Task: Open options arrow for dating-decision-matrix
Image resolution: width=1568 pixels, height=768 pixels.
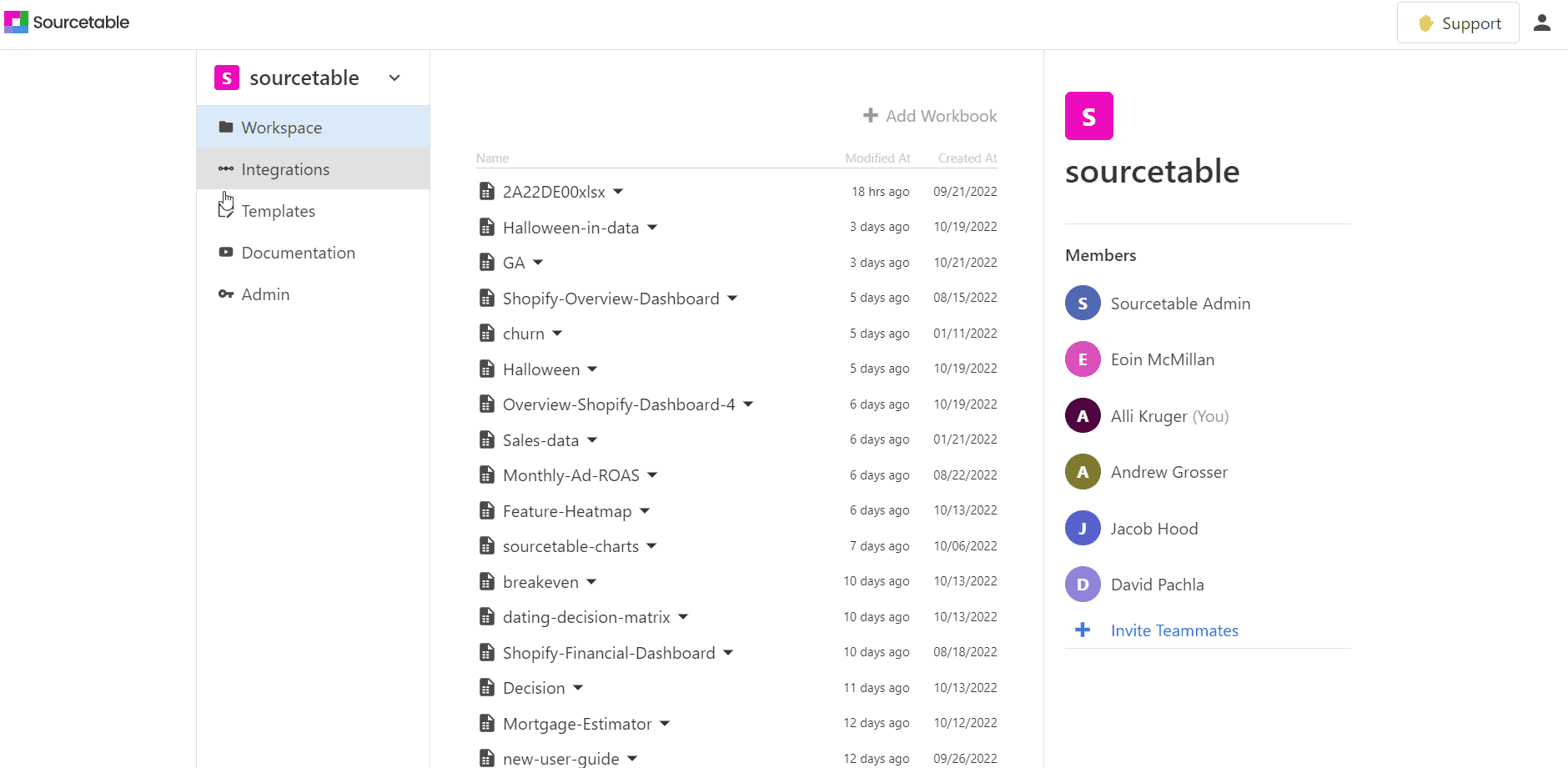Action: [683, 616]
